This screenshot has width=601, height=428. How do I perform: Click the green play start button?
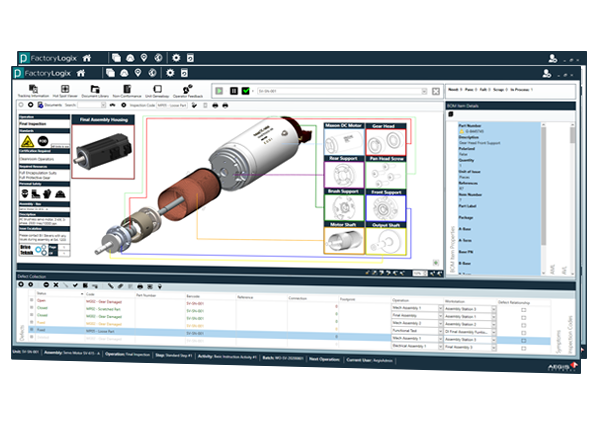point(219,91)
